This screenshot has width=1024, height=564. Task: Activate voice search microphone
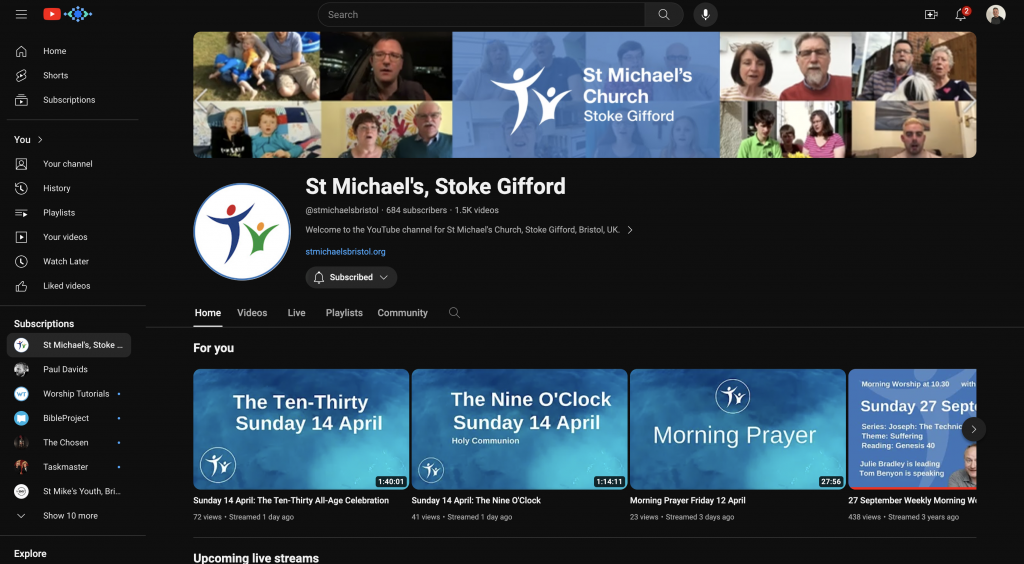(705, 14)
